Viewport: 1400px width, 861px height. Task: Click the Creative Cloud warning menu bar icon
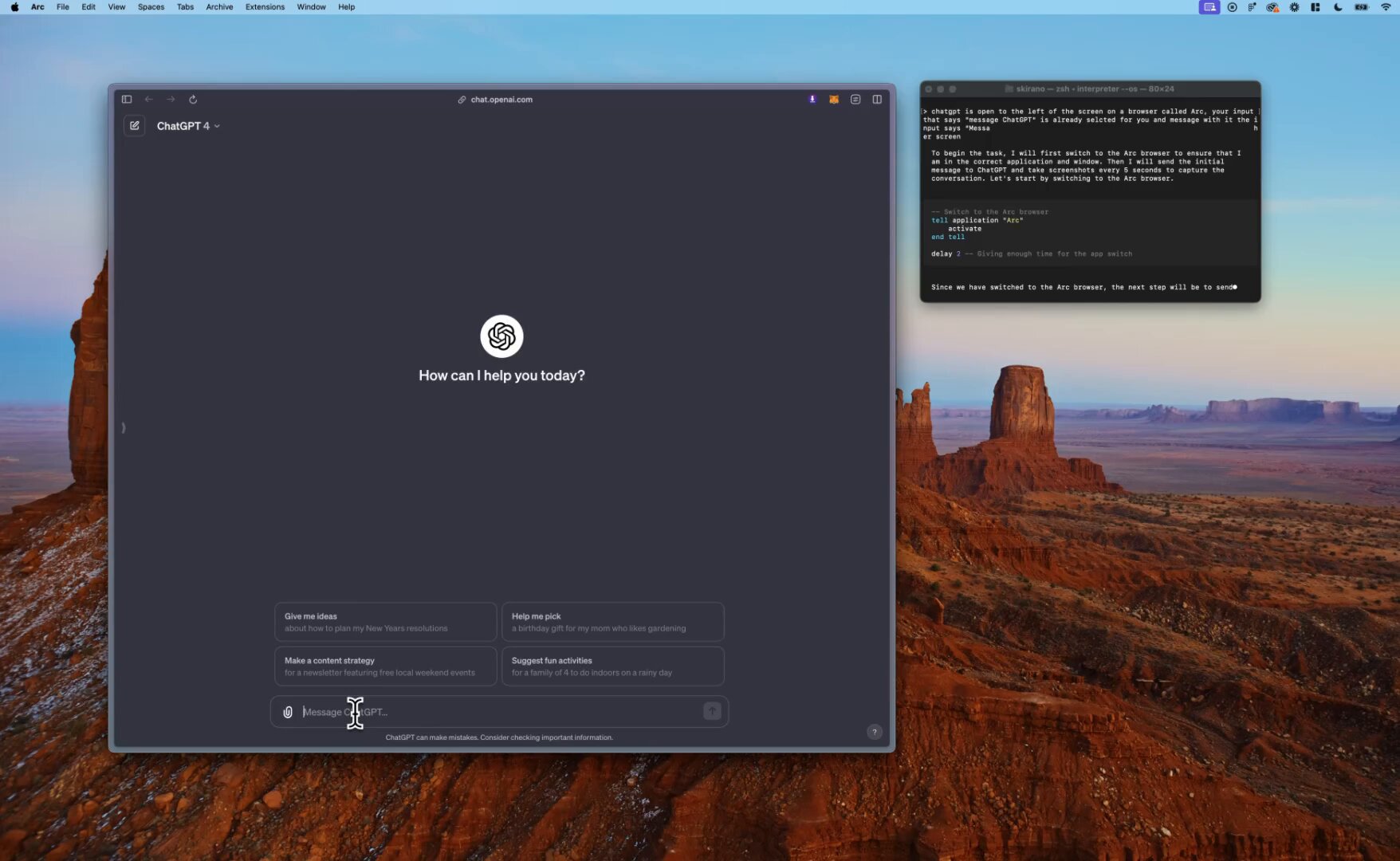(1272, 7)
